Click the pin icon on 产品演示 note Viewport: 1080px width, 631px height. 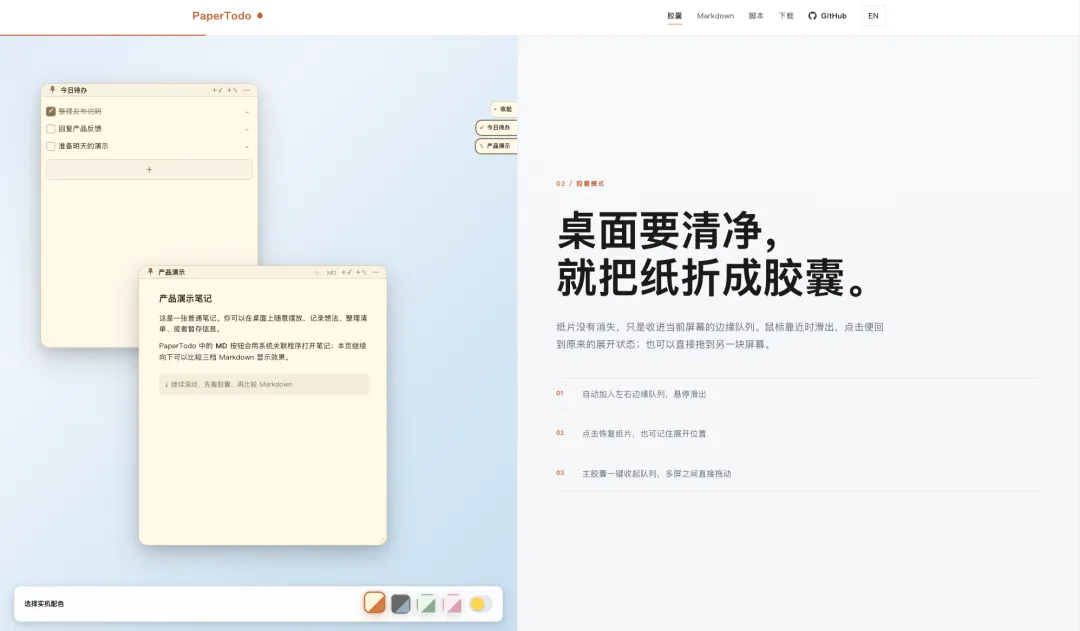(150, 272)
